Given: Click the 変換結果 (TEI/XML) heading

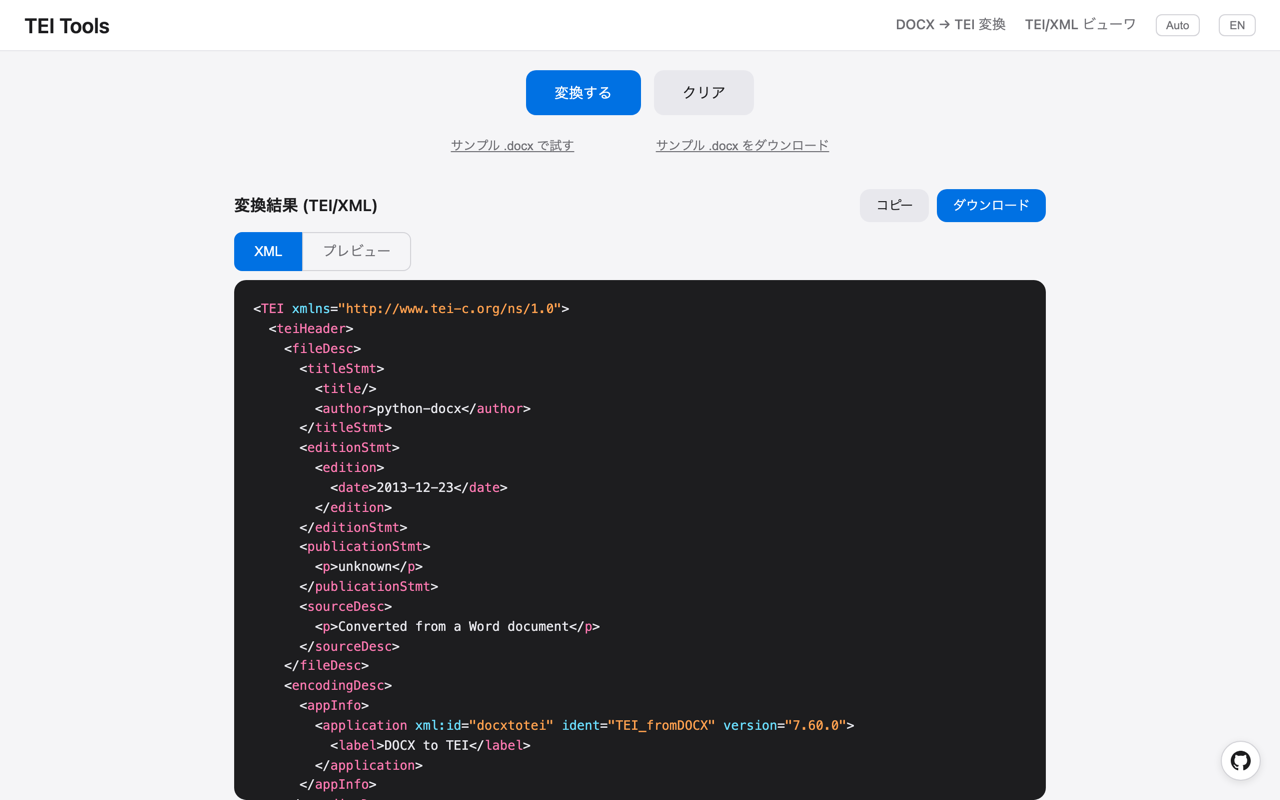Looking at the screenshot, I should [x=306, y=205].
